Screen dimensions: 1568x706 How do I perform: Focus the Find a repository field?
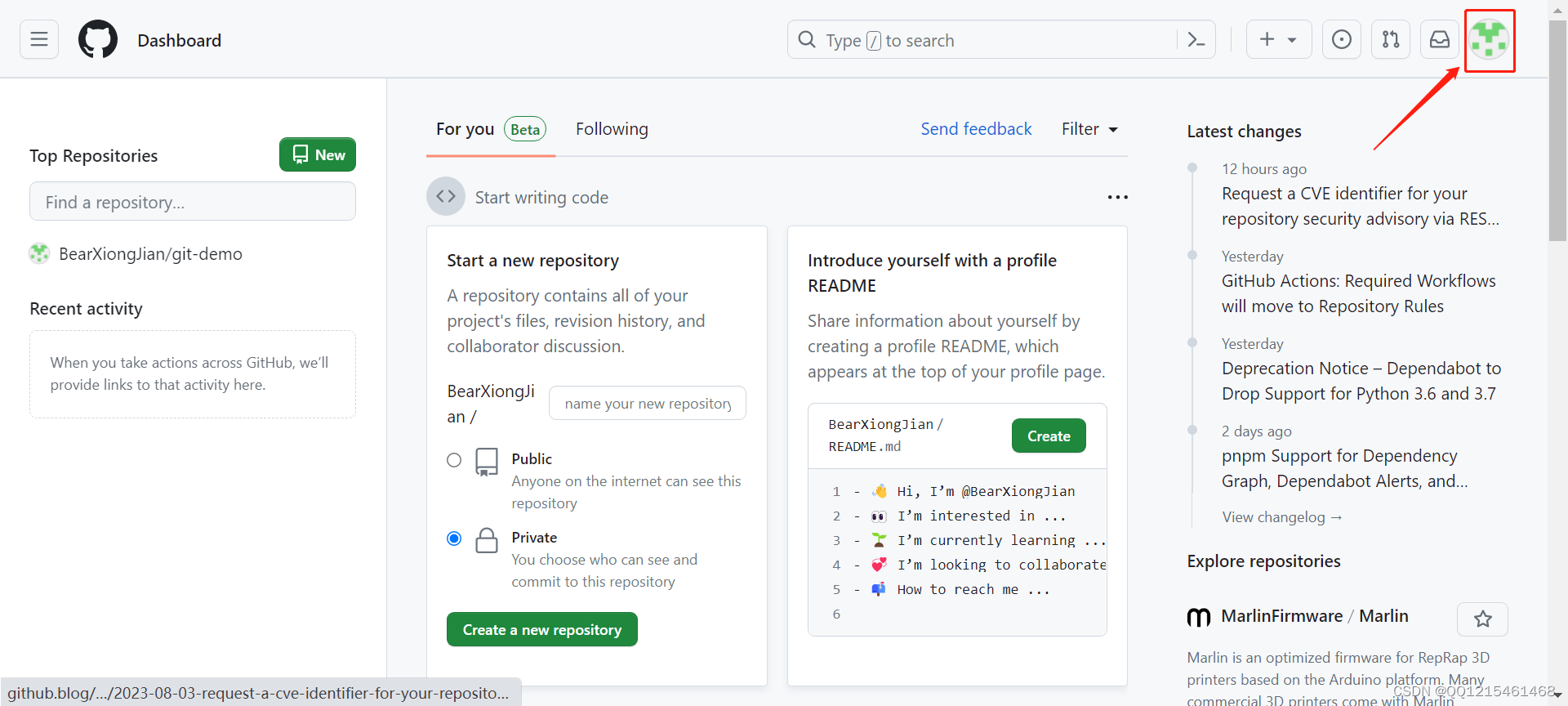[193, 201]
